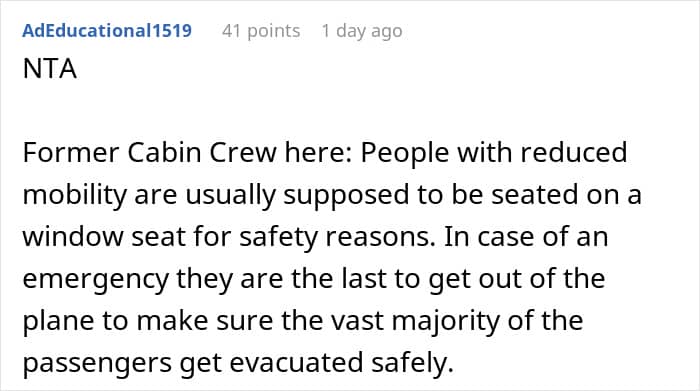Click the word emergency
The height and width of the screenshot is (391, 700).
[x=96, y=280]
